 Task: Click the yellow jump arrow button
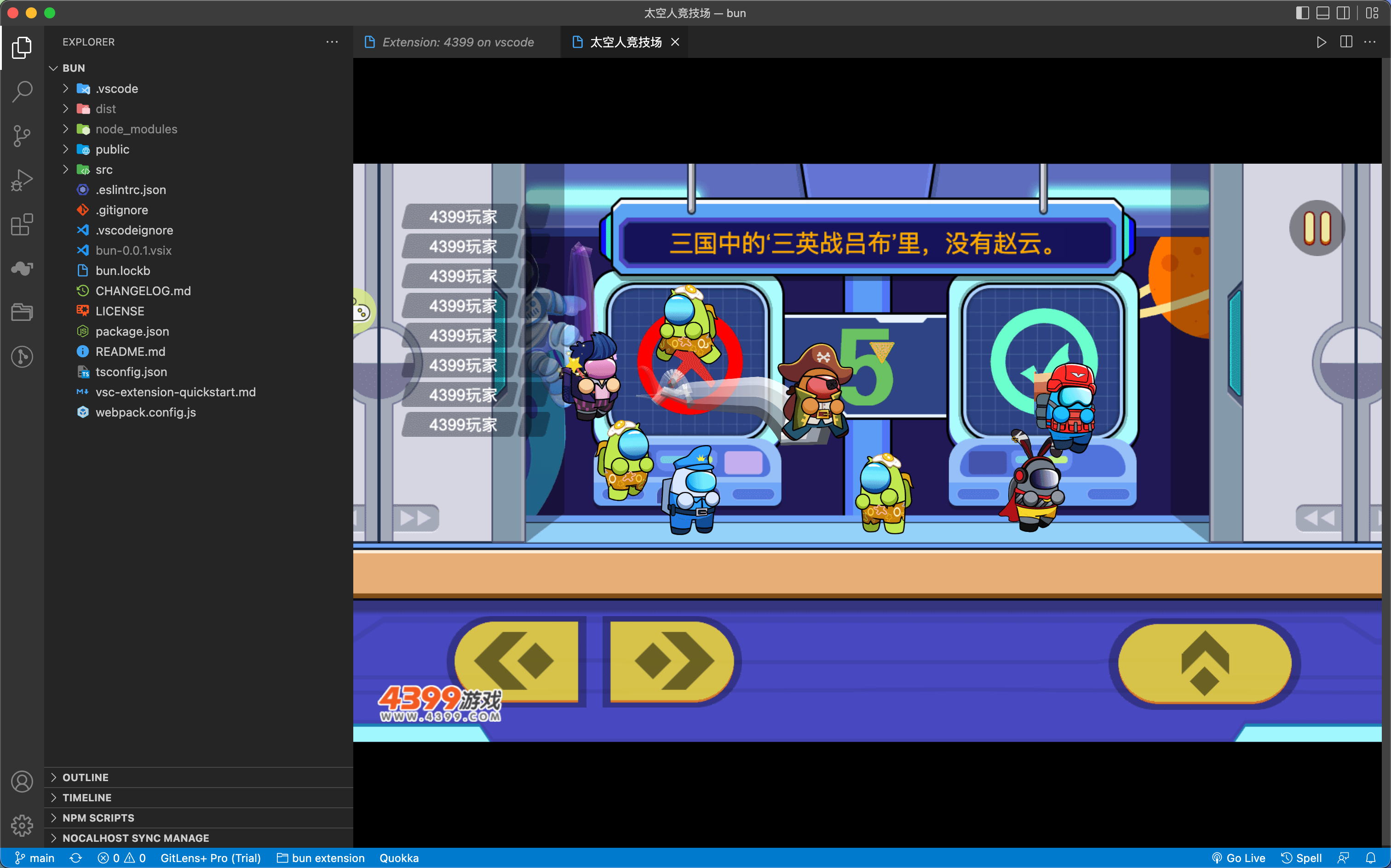click(1204, 663)
